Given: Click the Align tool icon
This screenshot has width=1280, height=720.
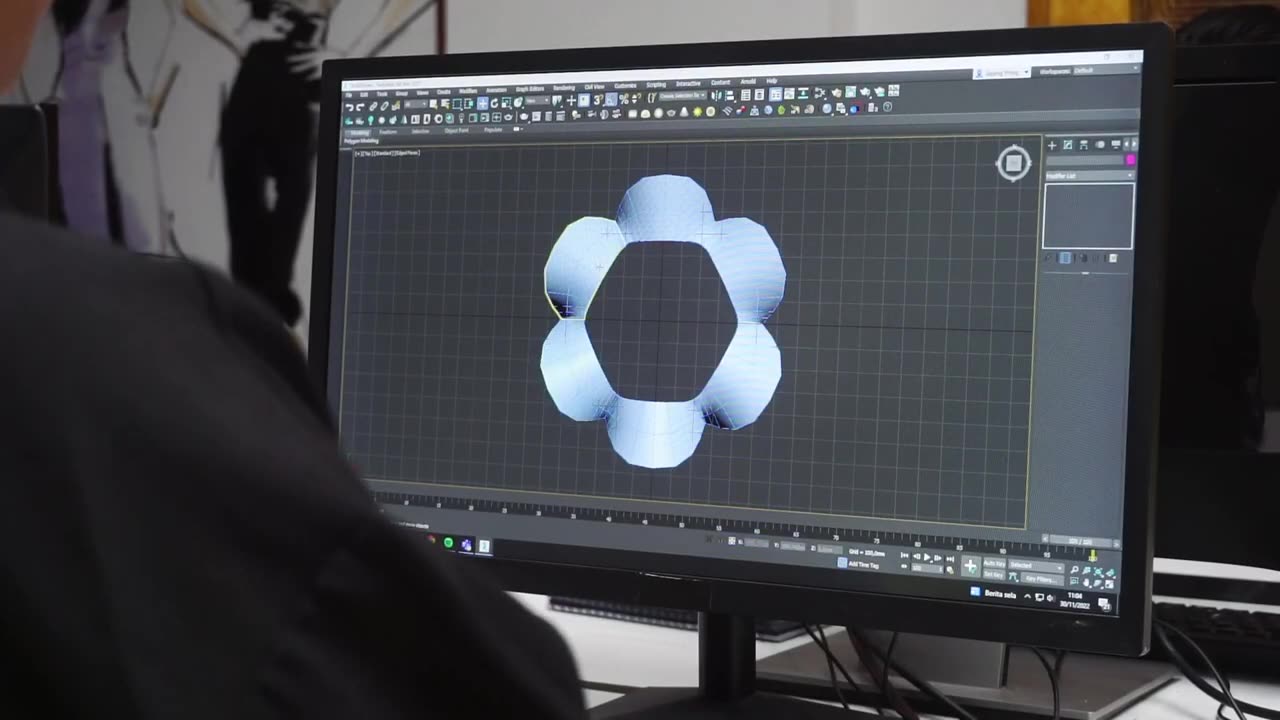Looking at the screenshot, I should pos(728,95).
